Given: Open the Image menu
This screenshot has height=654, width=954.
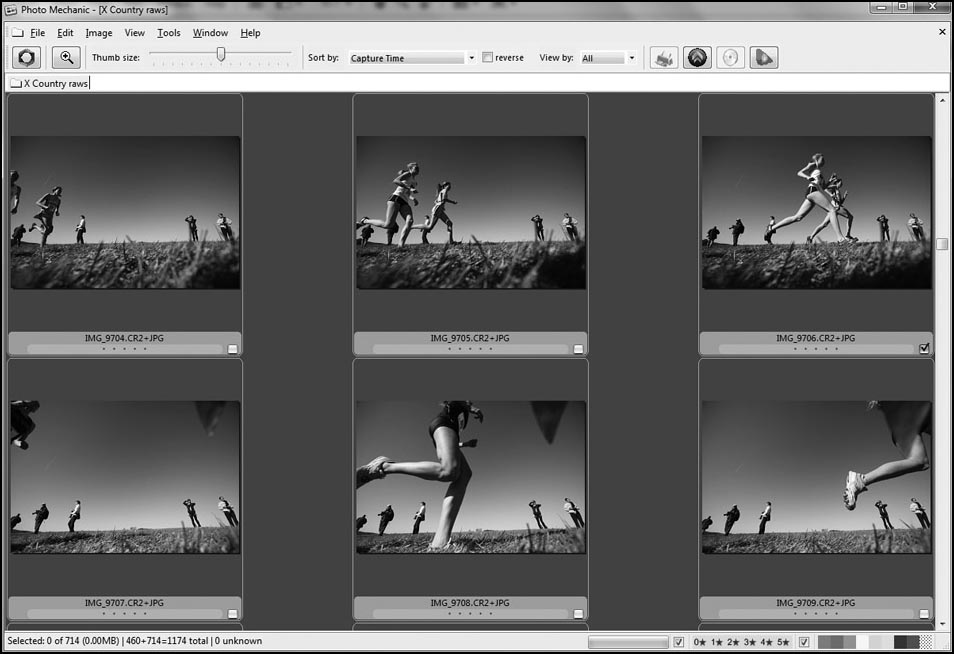Looking at the screenshot, I should pyautogui.click(x=99, y=33).
